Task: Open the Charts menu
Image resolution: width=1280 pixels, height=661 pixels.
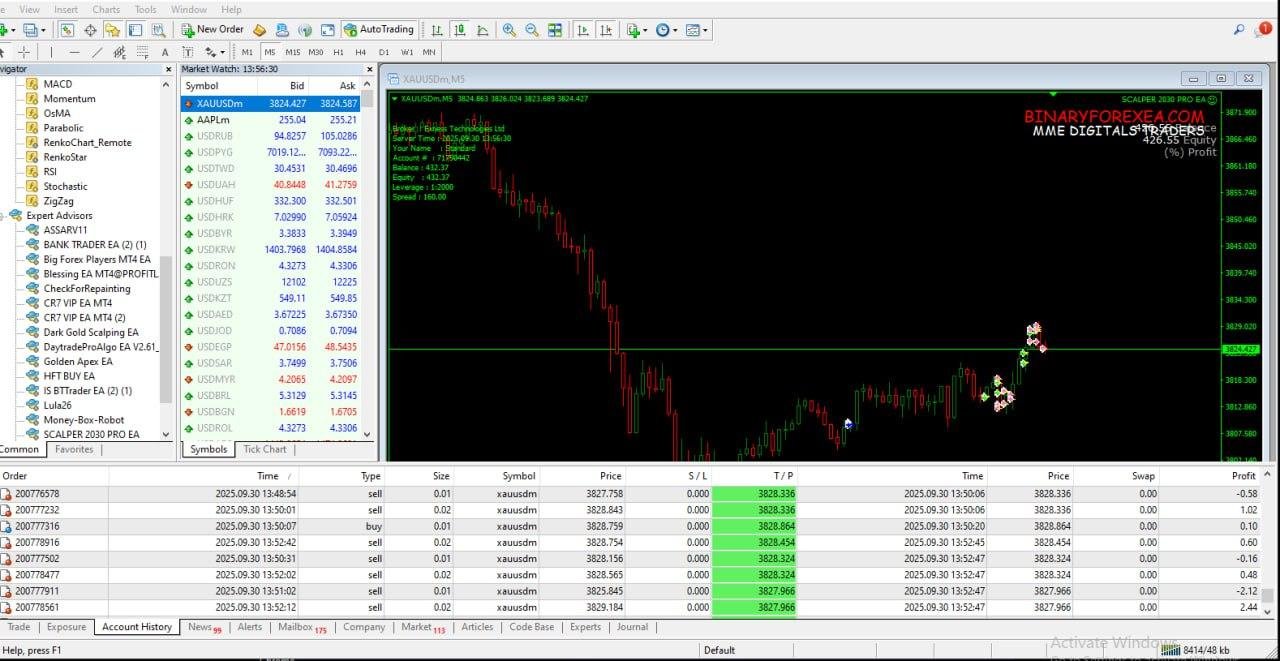Action: (106, 9)
